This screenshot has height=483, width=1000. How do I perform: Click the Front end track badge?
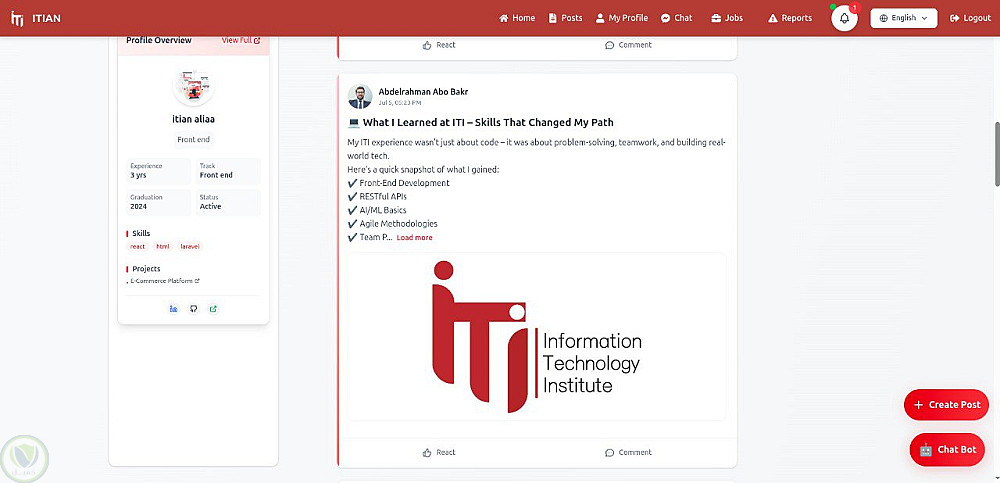pos(193,140)
